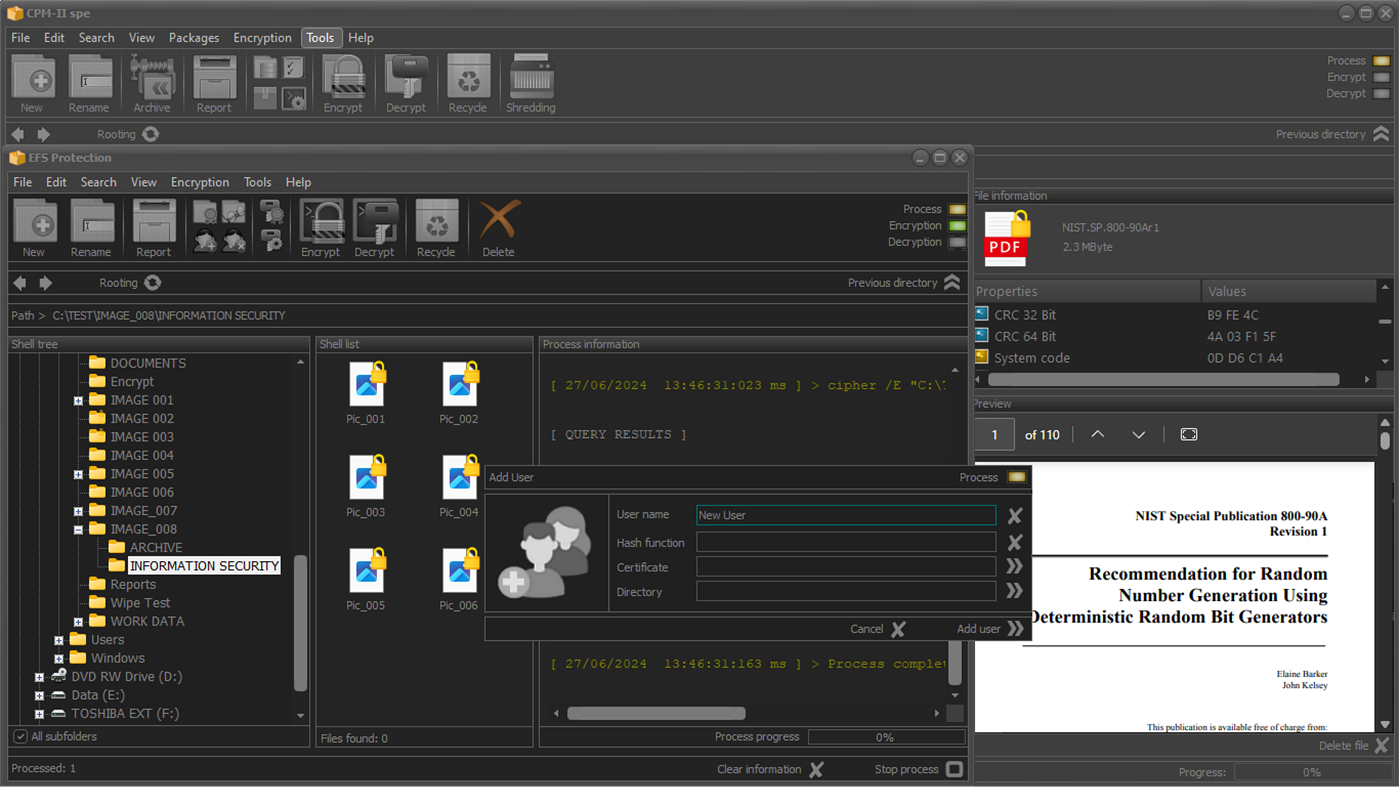This screenshot has width=1399, height=787.
Task: Click Previous directory in EFS Protection
Action: pyautogui.click(x=904, y=283)
